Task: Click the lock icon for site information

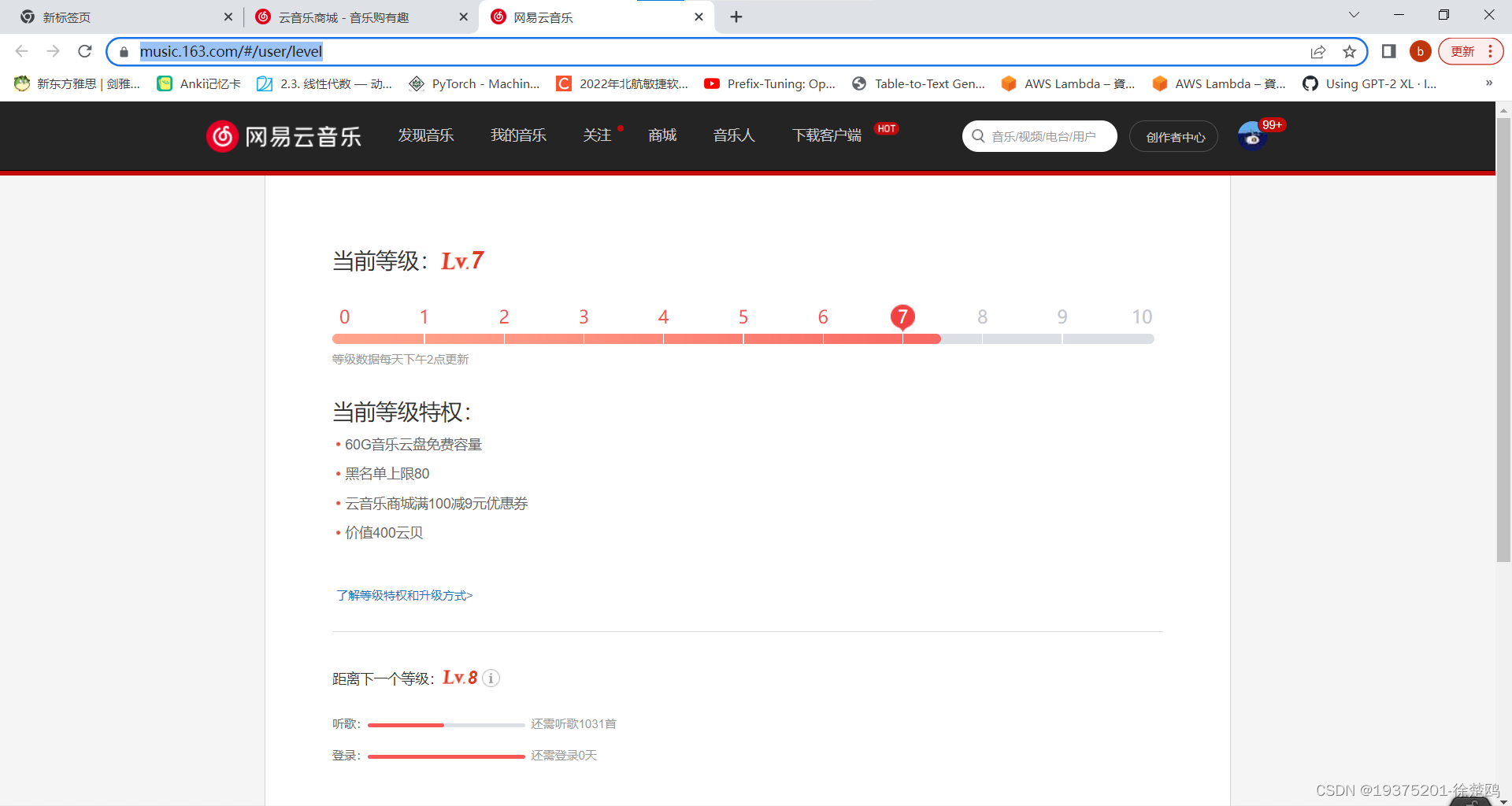Action: (x=124, y=52)
